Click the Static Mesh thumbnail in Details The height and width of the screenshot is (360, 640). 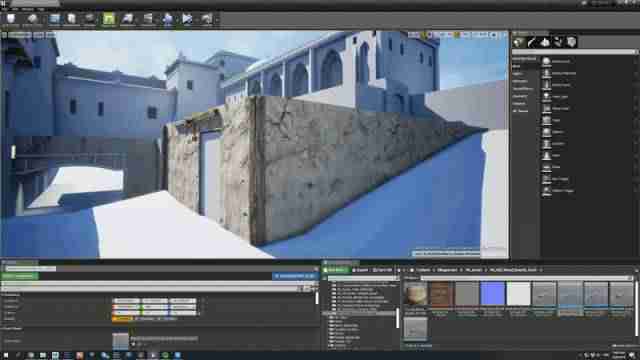(120, 341)
